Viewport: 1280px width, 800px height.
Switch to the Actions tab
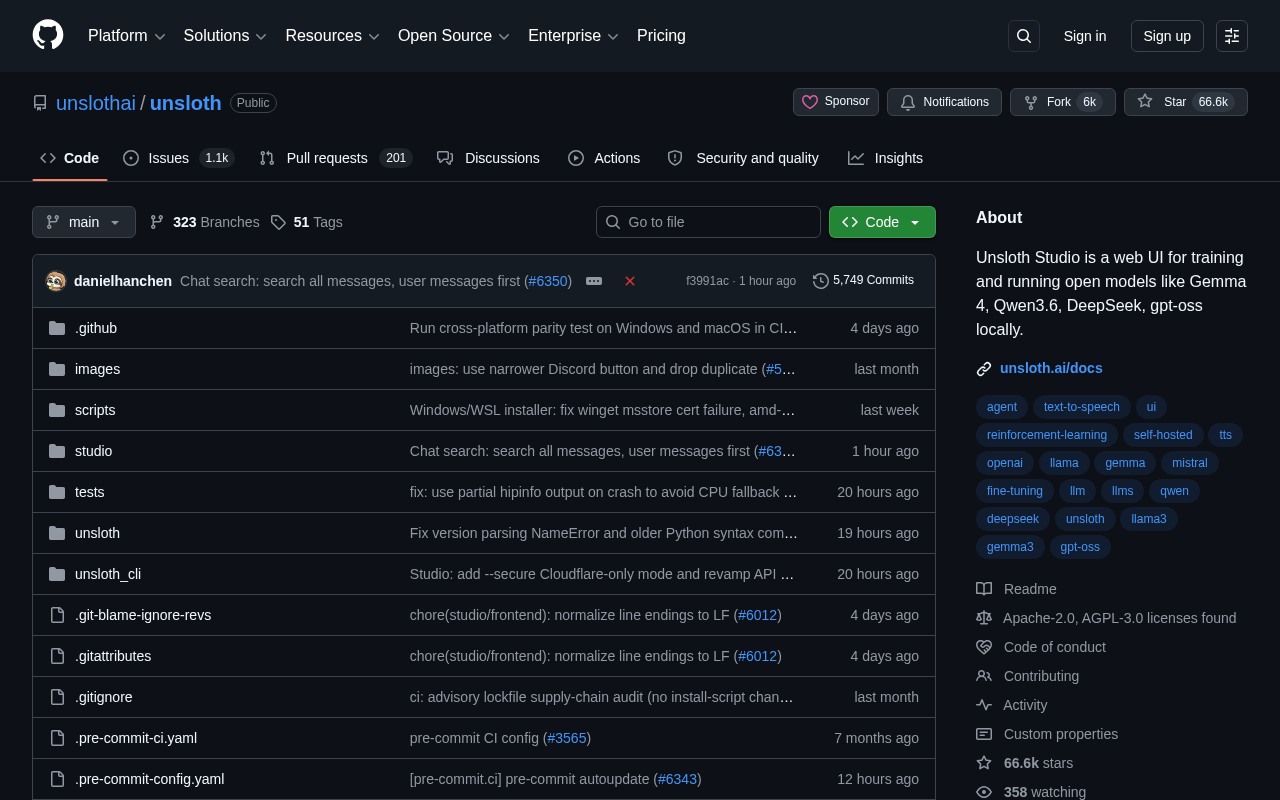tap(604, 158)
